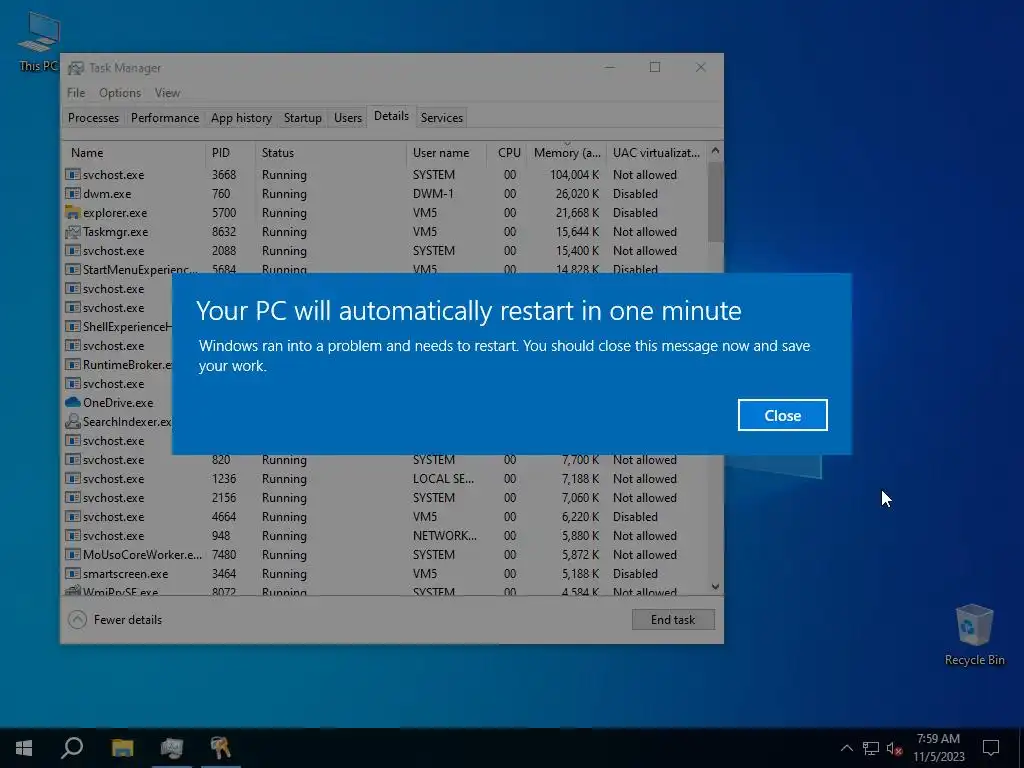
Task: Click icon of svchost.exe with PID 3668
Action: [x=72, y=175]
